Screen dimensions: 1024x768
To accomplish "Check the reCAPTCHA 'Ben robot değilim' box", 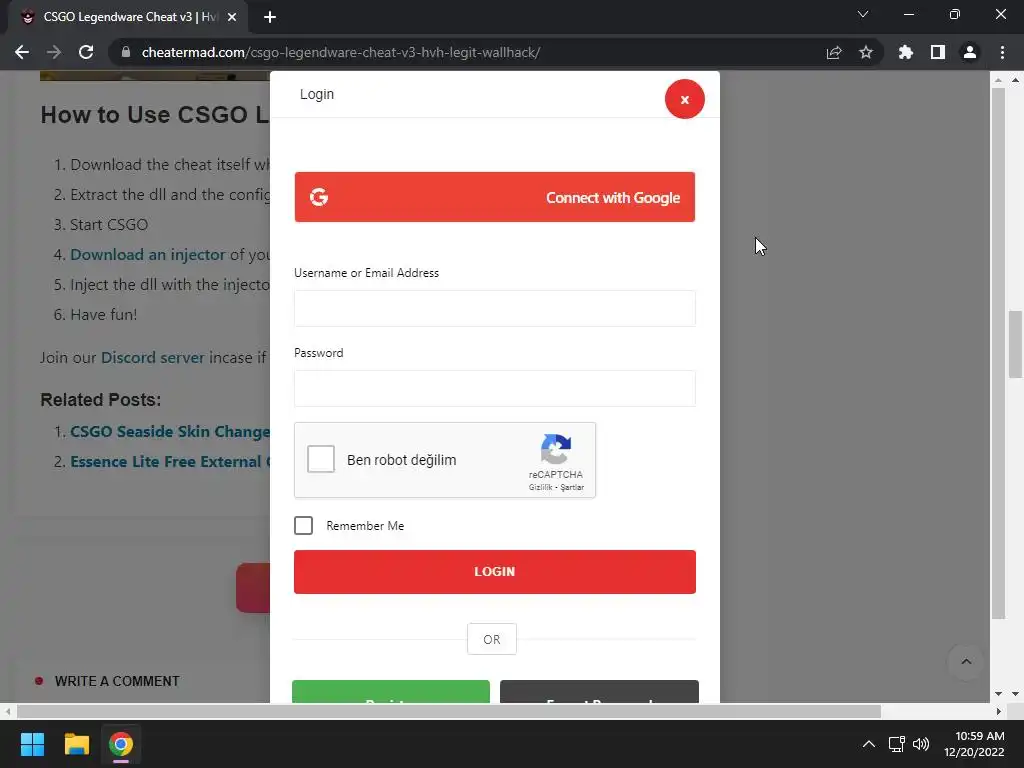I will click(x=321, y=459).
